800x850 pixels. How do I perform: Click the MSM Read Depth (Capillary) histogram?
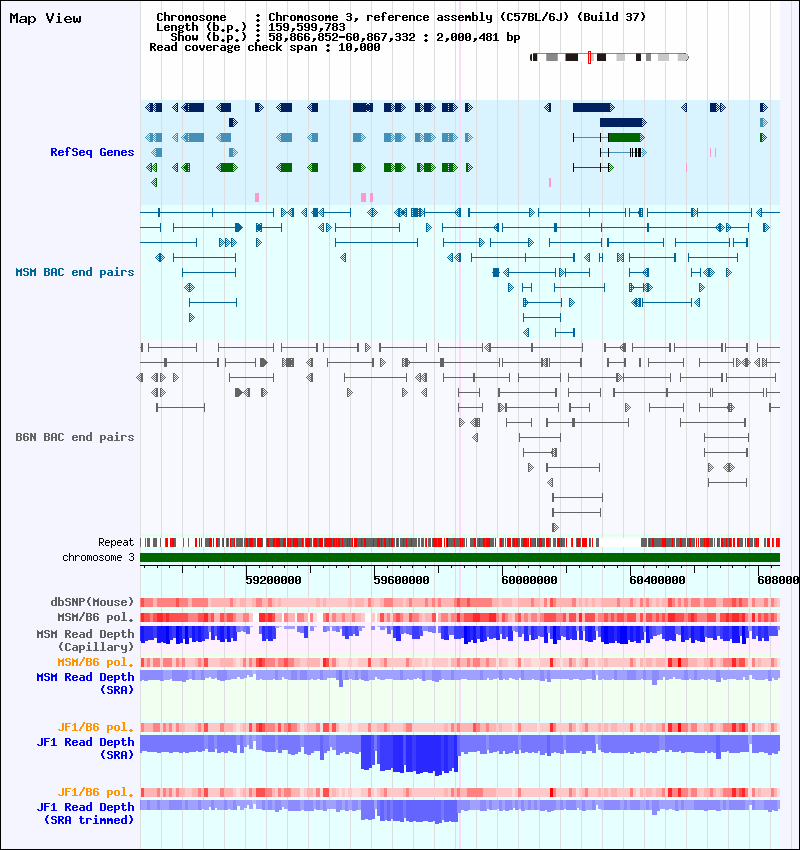pyautogui.click(x=460, y=635)
